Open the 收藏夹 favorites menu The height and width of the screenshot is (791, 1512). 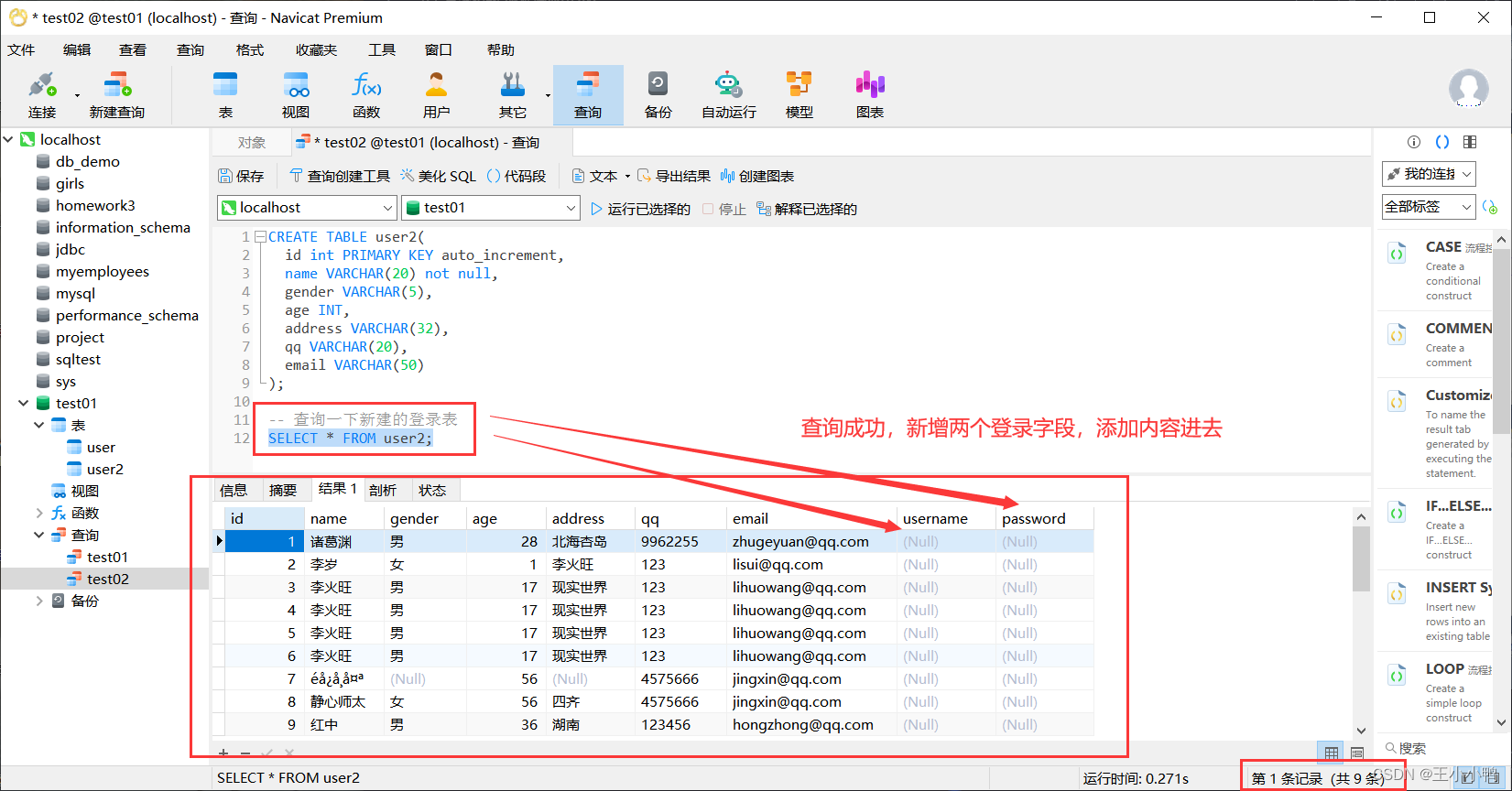pos(316,49)
